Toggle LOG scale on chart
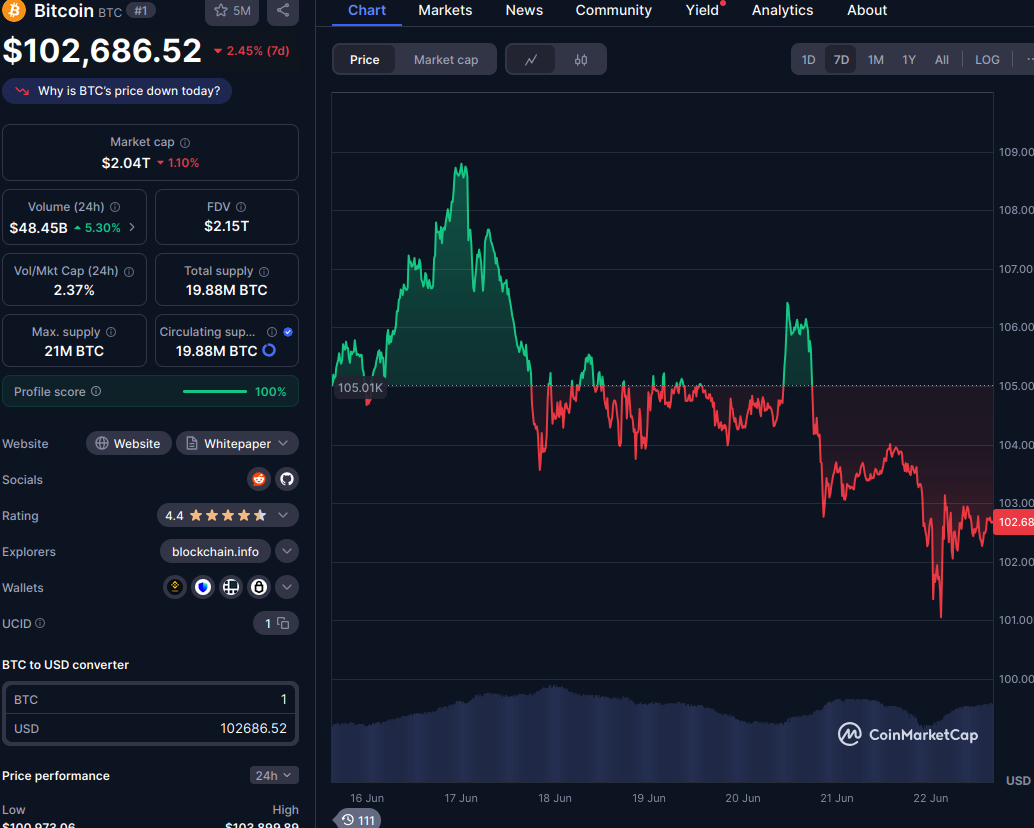 [987, 60]
